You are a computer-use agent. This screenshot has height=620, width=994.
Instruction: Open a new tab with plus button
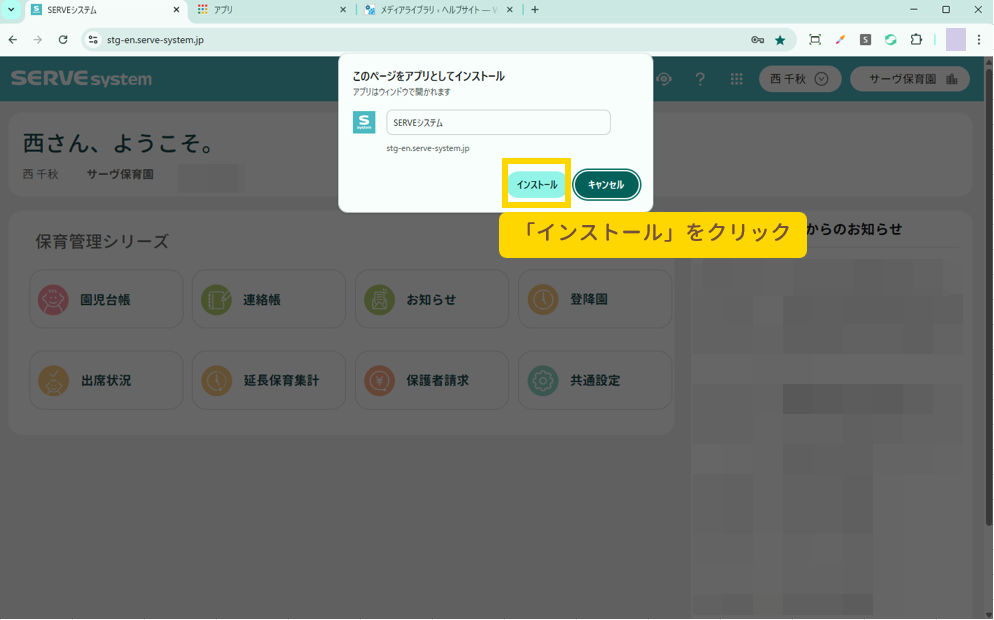tap(535, 10)
